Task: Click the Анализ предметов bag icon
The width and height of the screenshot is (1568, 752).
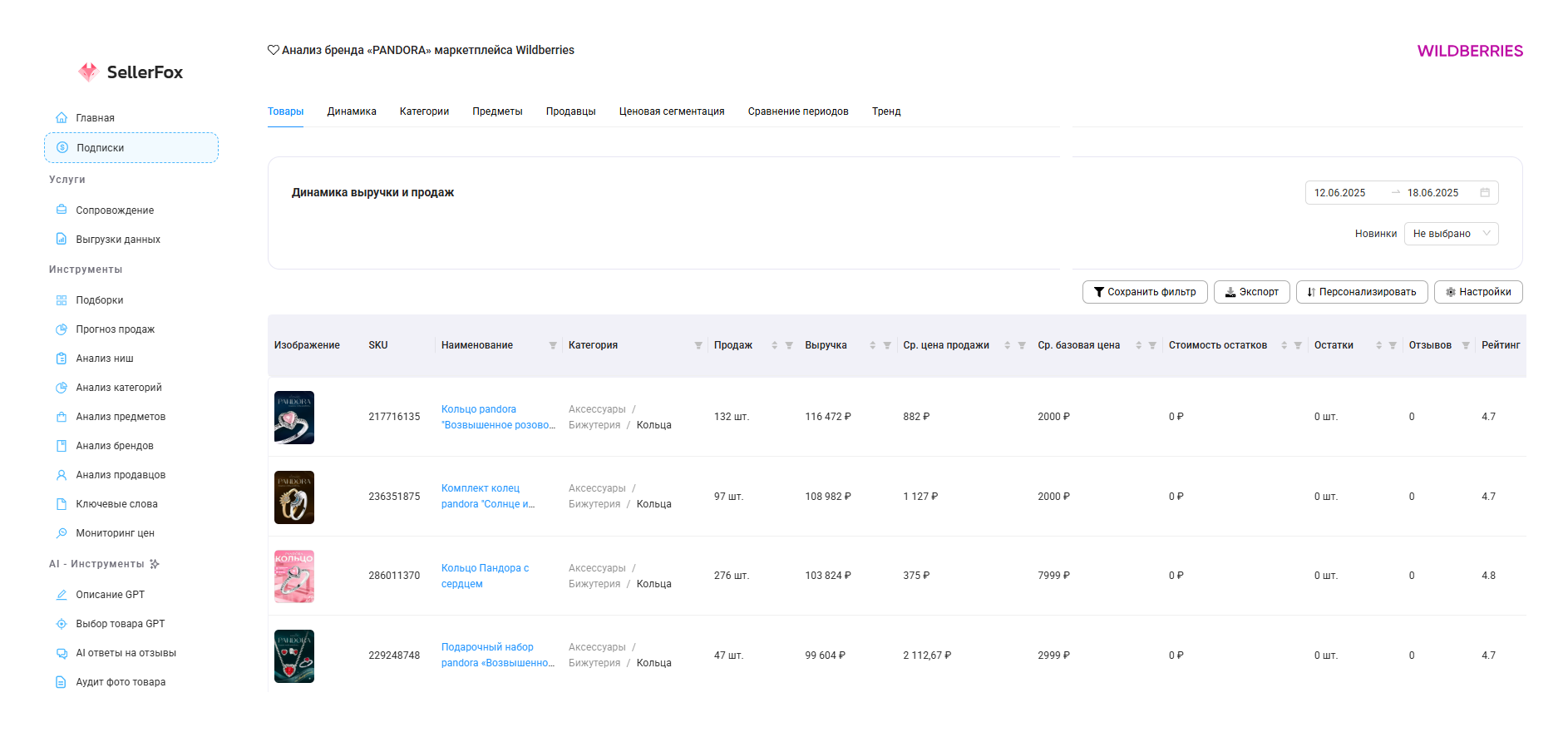Action: (x=62, y=417)
